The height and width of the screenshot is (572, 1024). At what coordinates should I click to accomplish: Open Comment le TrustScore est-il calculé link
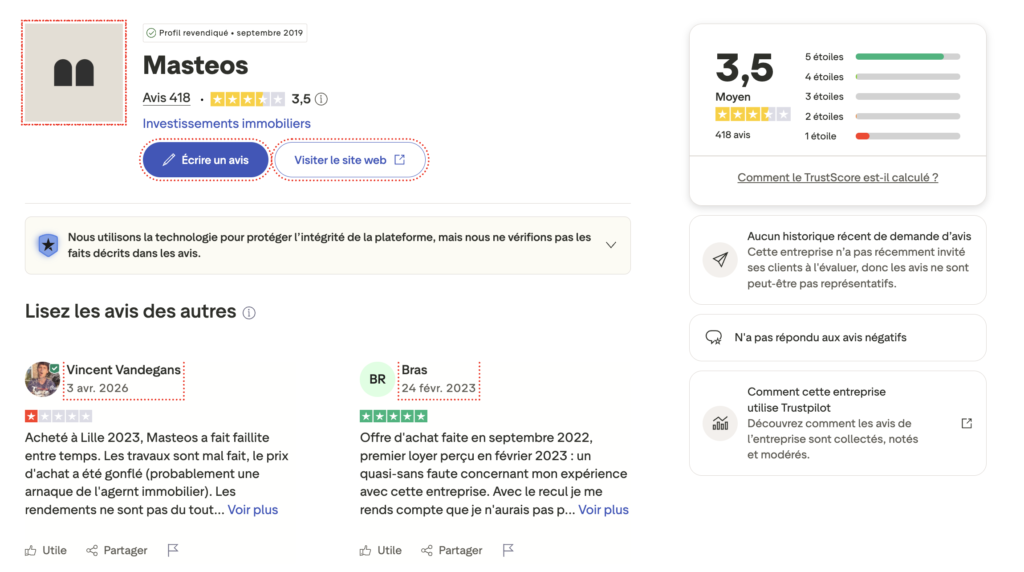point(838,178)
